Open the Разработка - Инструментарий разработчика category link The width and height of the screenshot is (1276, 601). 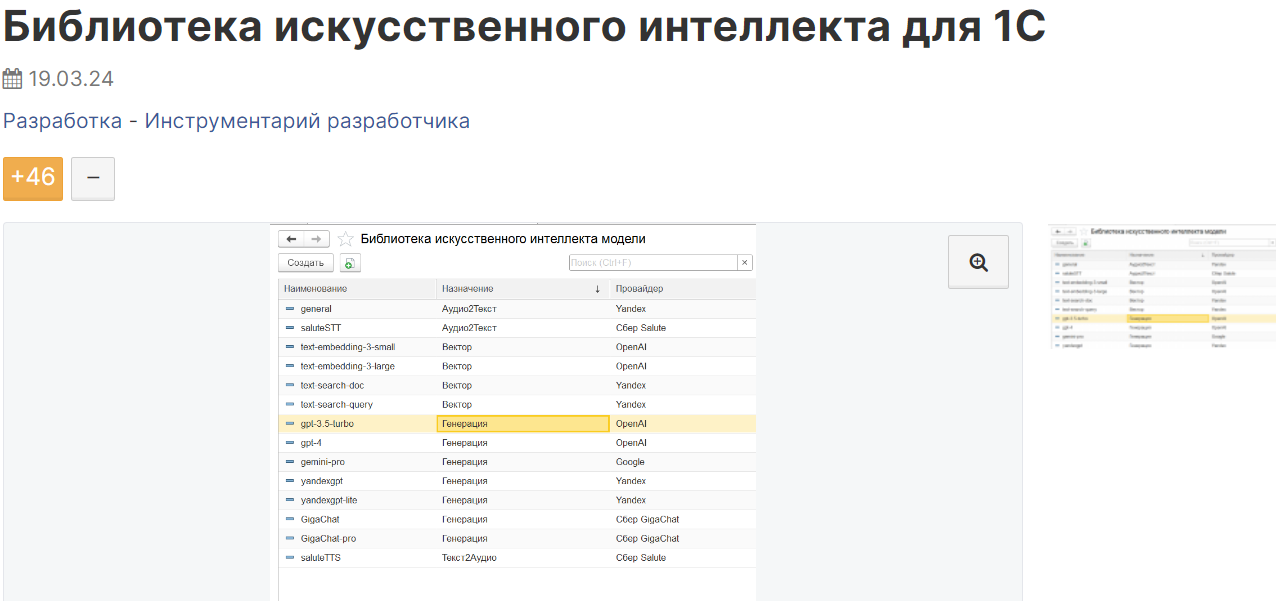coord(236,121)
